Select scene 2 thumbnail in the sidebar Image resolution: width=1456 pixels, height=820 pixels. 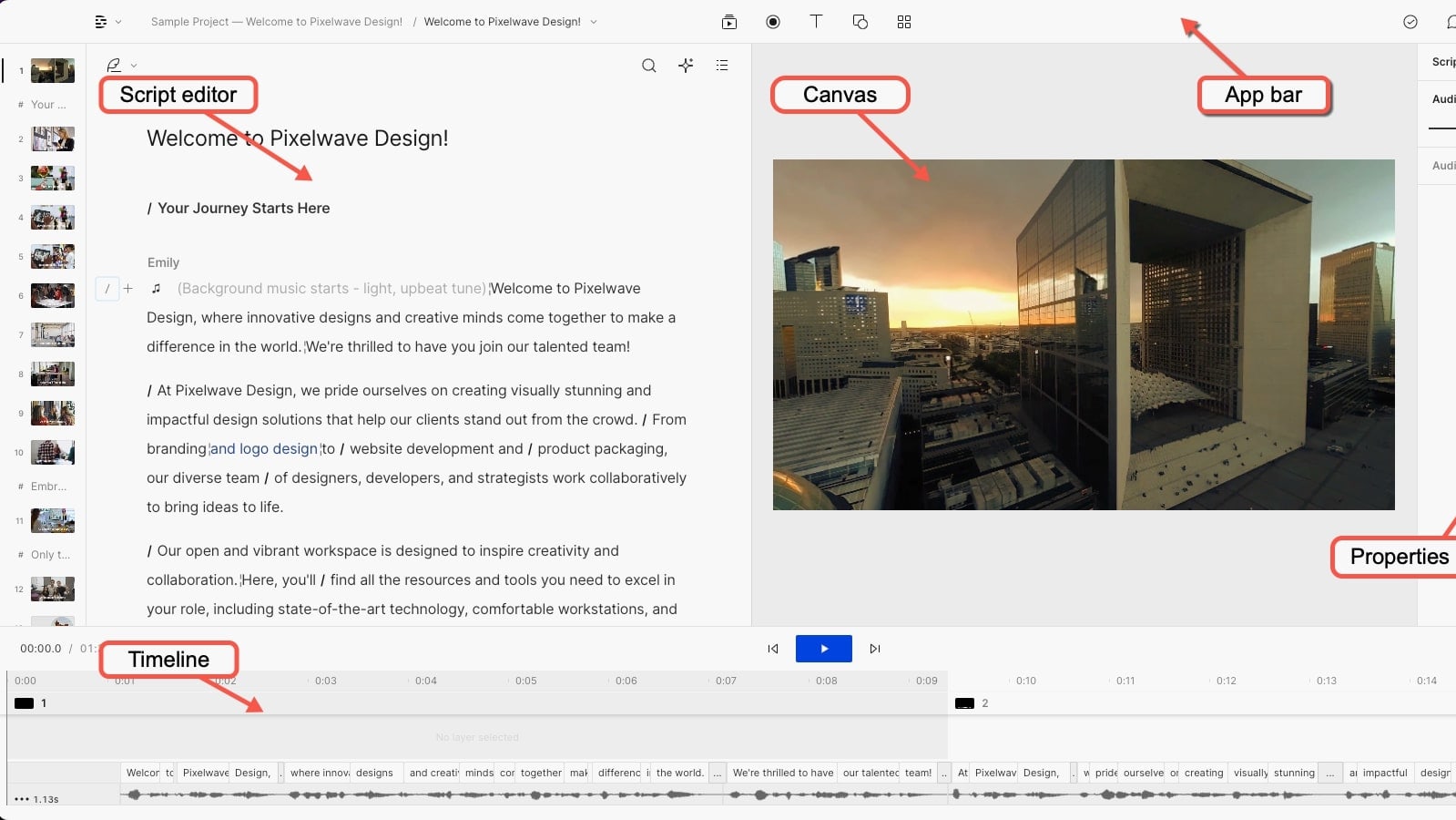(x=53, y=138)
